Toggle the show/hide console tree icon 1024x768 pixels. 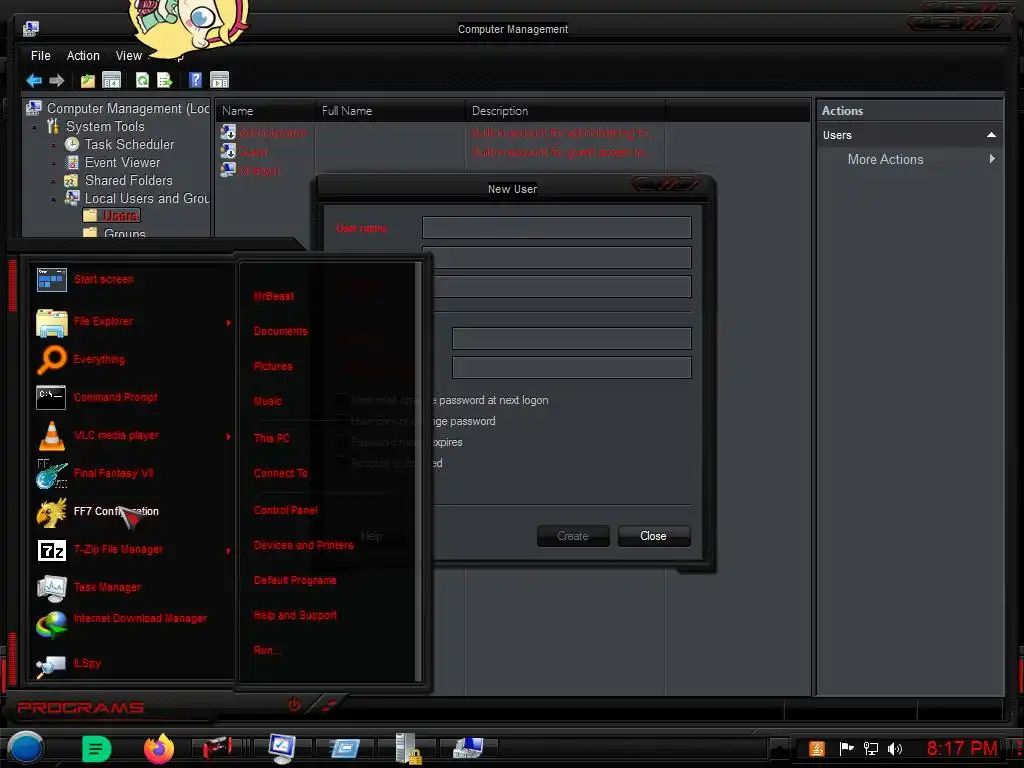(112, 80)
